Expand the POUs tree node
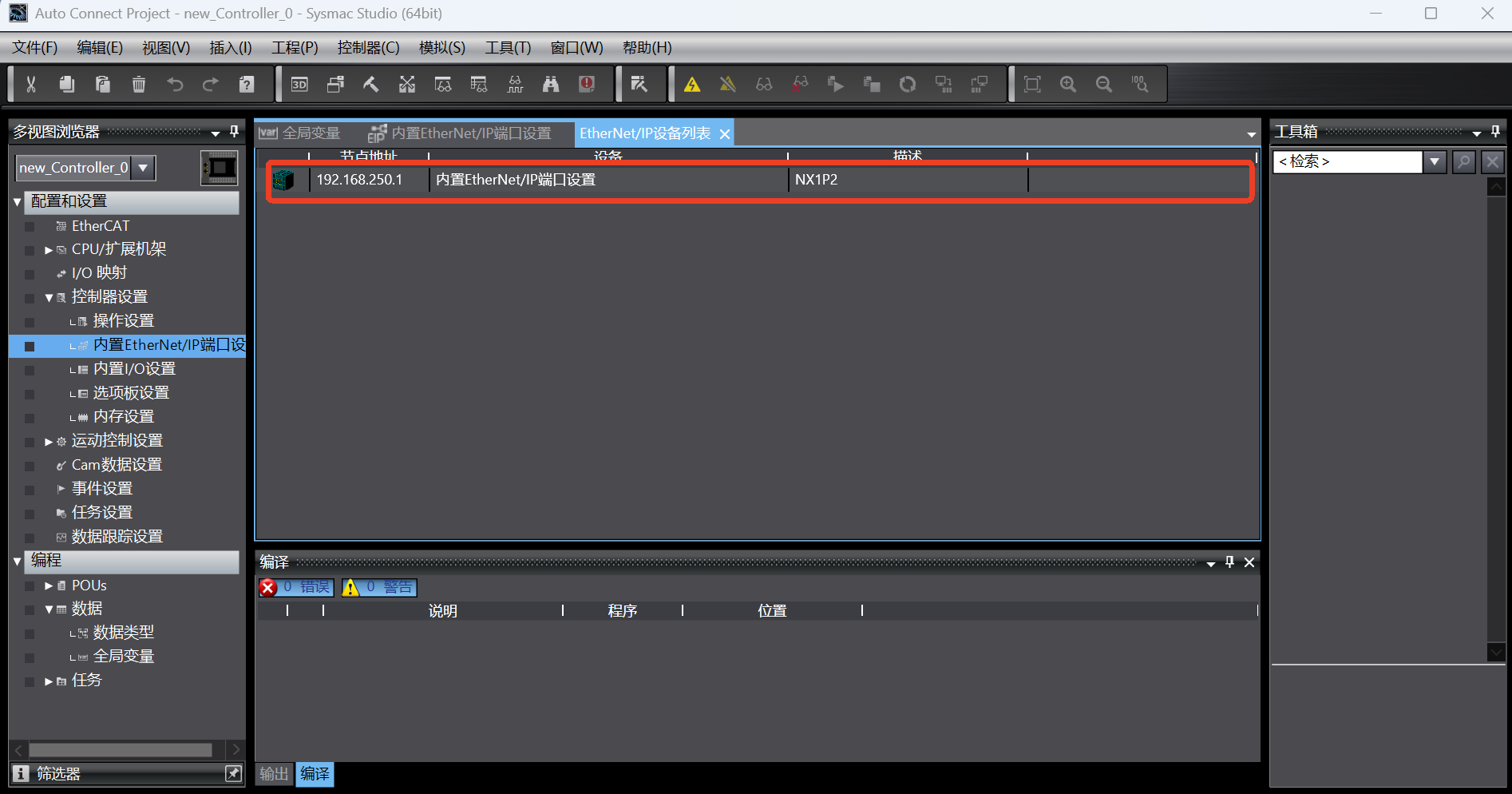The image size is (1512, 794). point(49,586)
